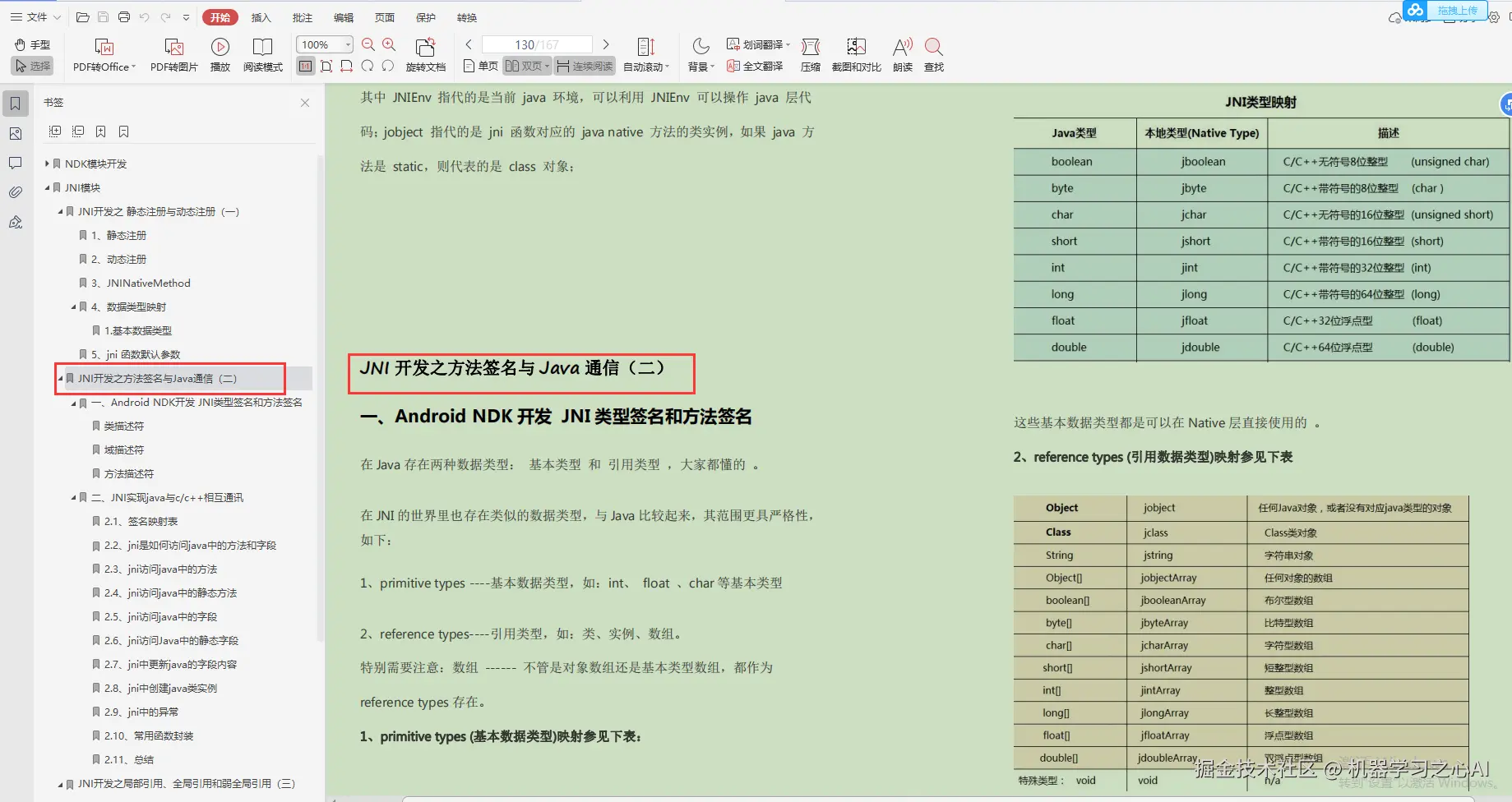Screen dimensions: 1512x802
Task: Click 旋转文档 rotate document
Action: [426, 55]
